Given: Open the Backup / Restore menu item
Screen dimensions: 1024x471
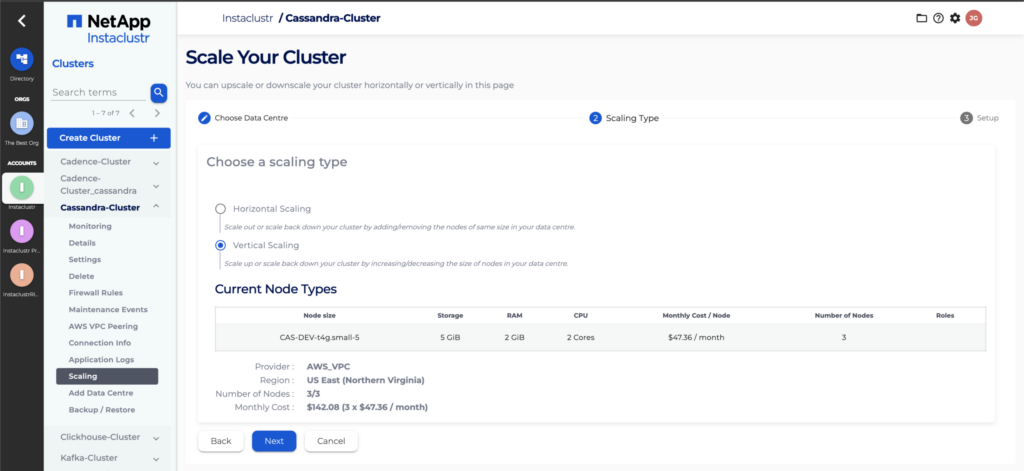Looking at the screenshot, I should 101,410.
